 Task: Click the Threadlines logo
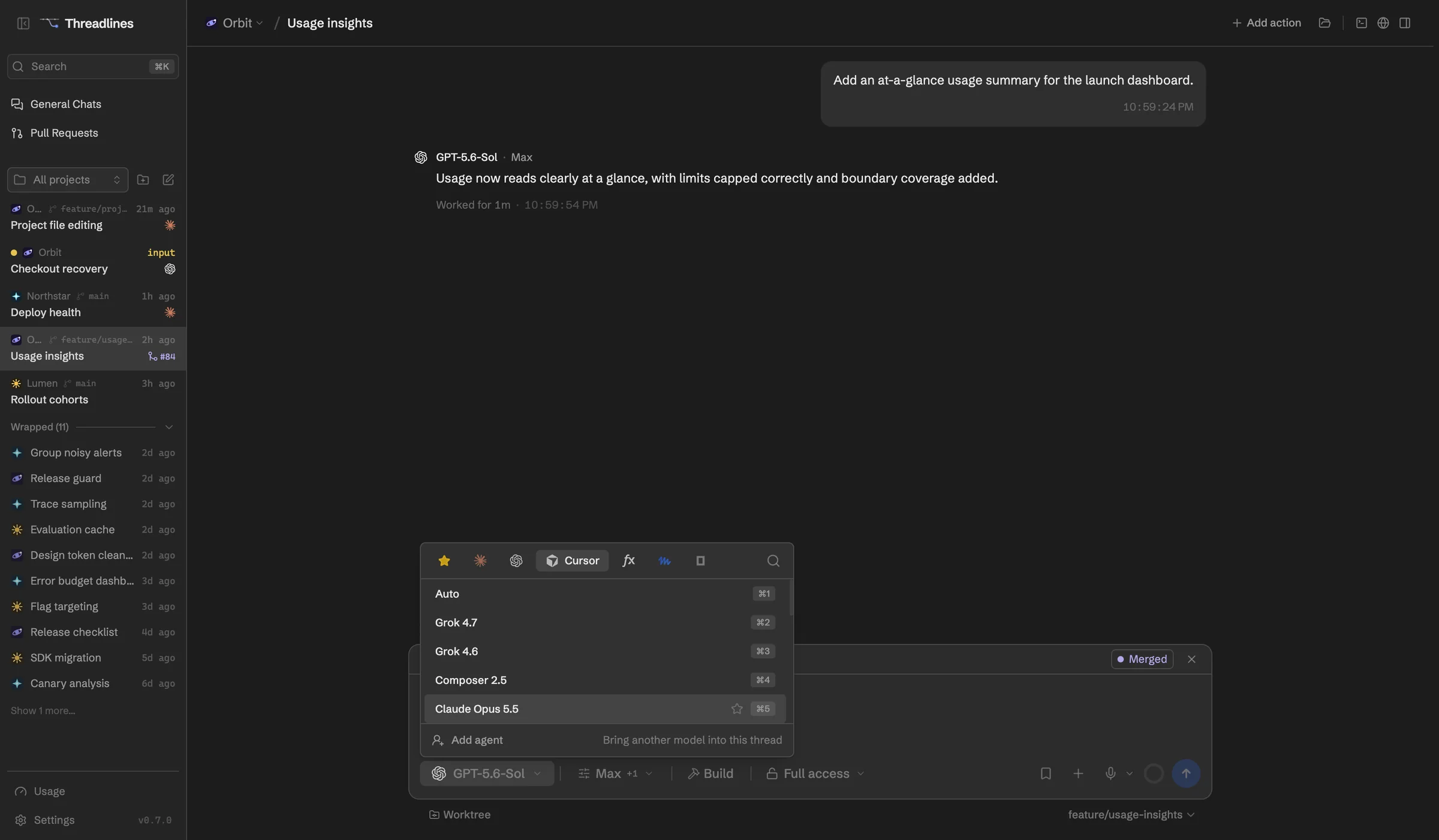pyautogui.click(x=87, y=23)
